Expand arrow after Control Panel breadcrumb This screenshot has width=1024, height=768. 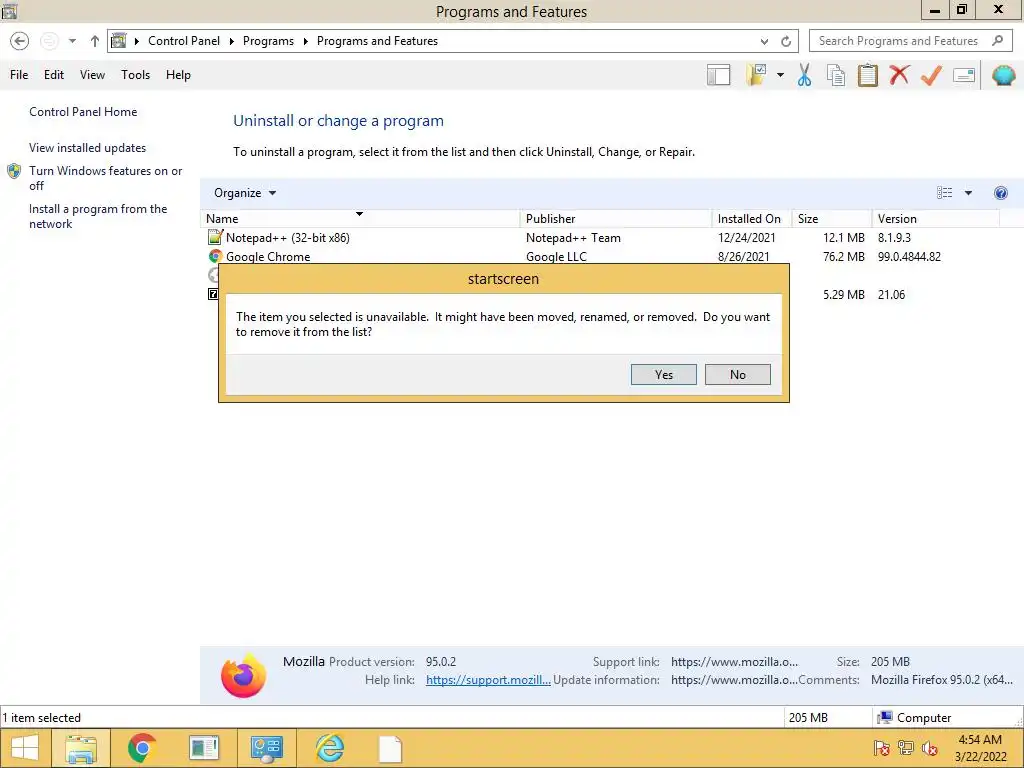232,41
